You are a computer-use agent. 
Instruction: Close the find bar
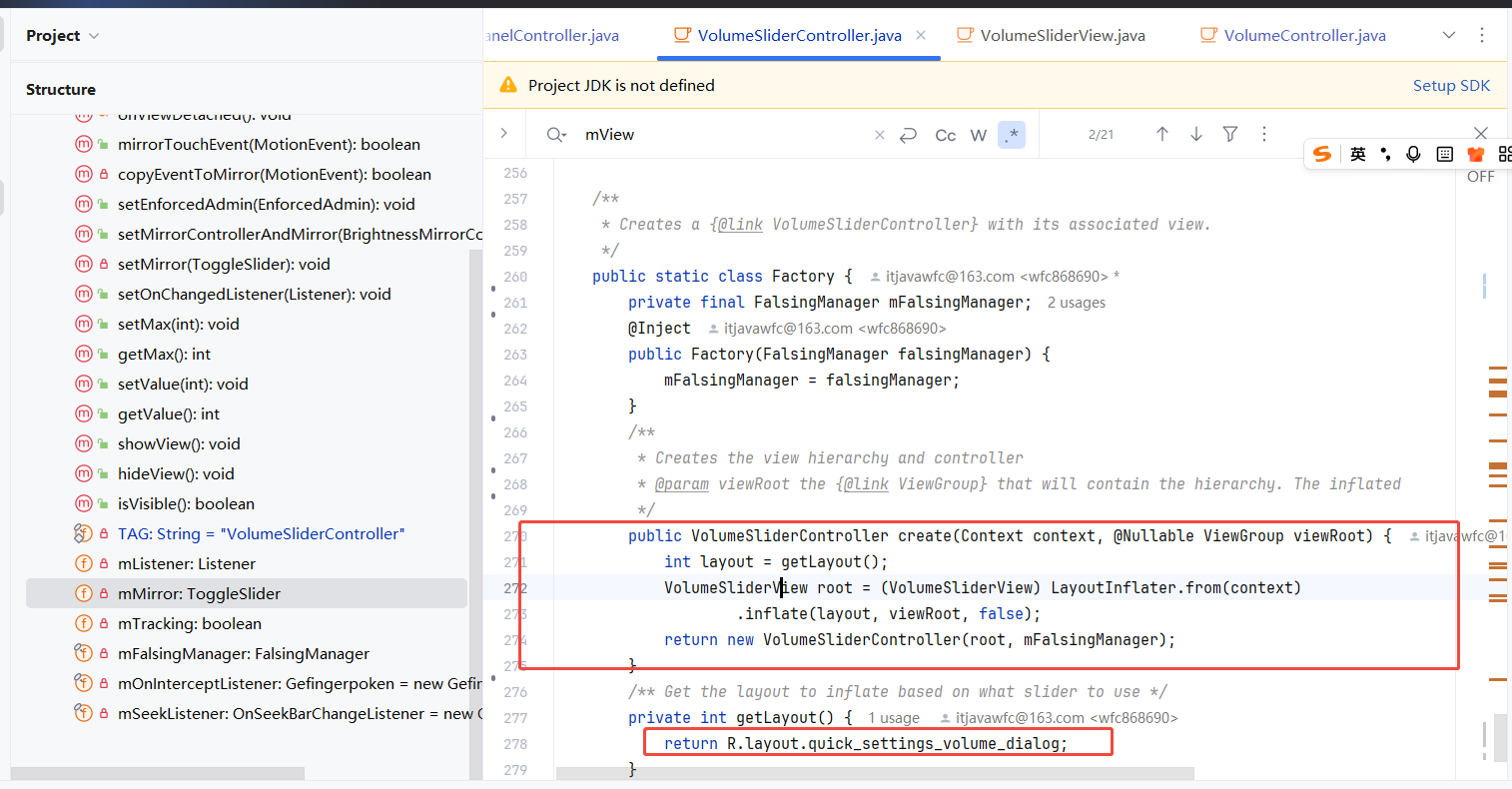point(1481,133)
